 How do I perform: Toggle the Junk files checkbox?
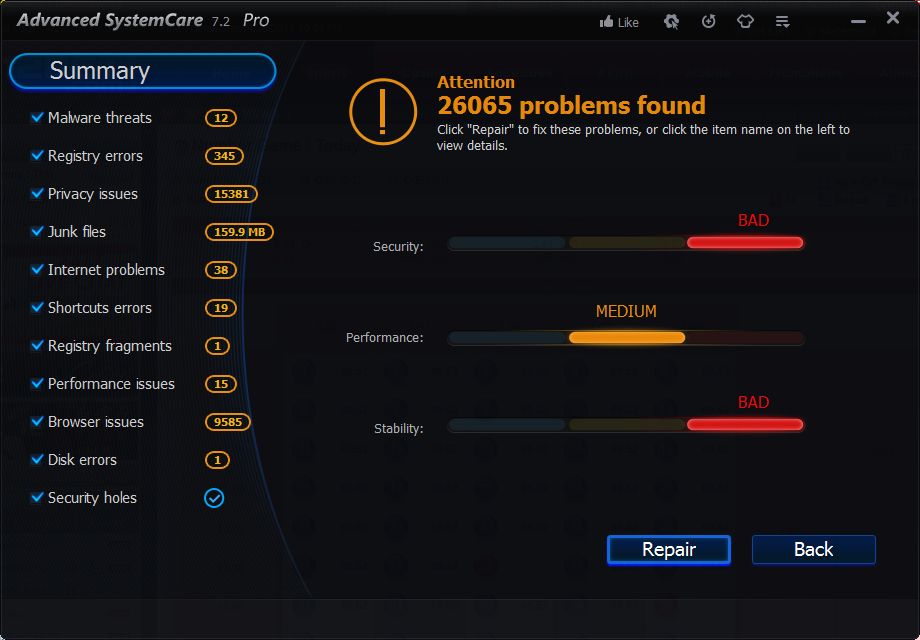pyautogui.click(x=37, y=232)
